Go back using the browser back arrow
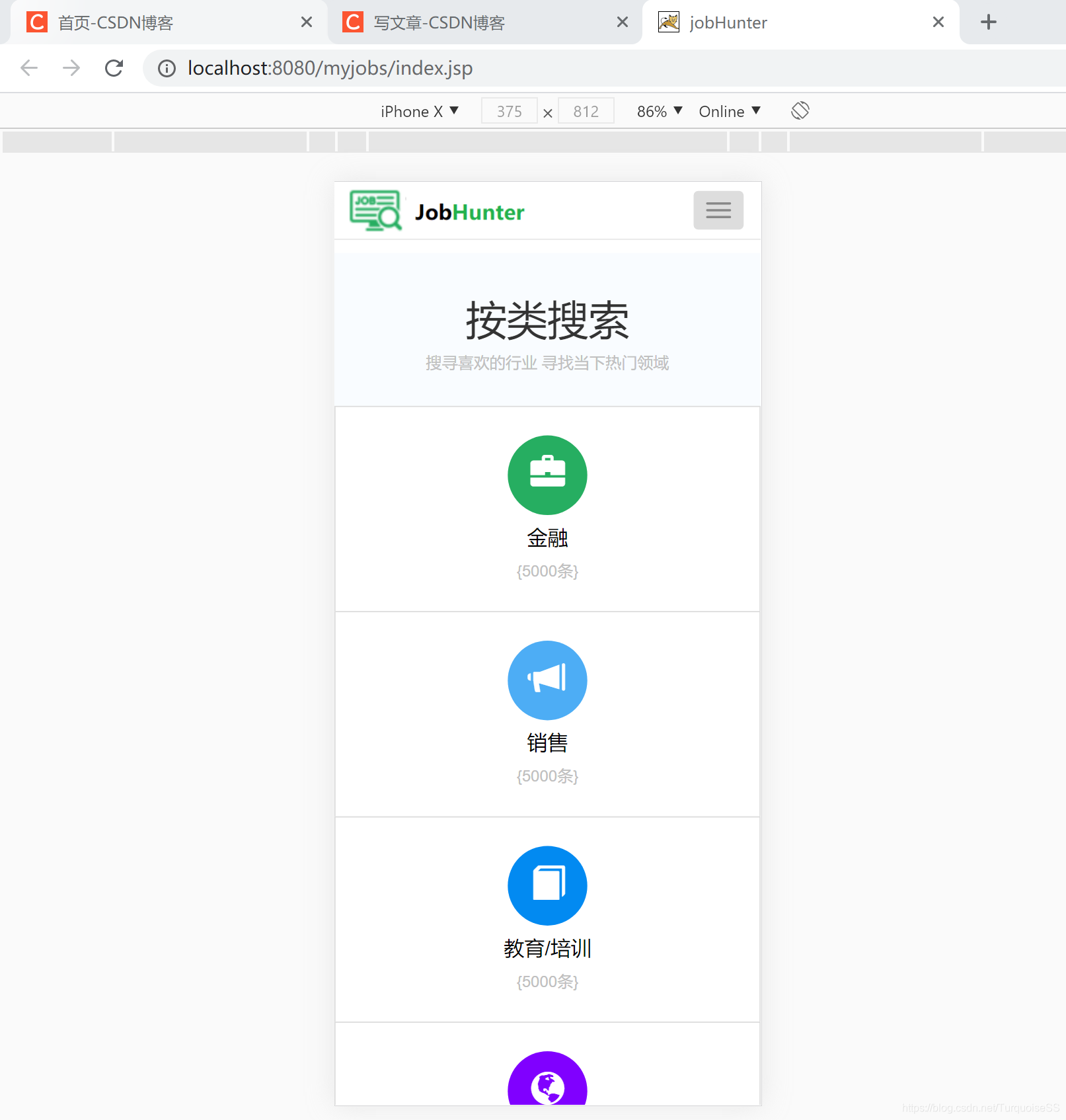1066x1120 pixels. pos(29,68)
